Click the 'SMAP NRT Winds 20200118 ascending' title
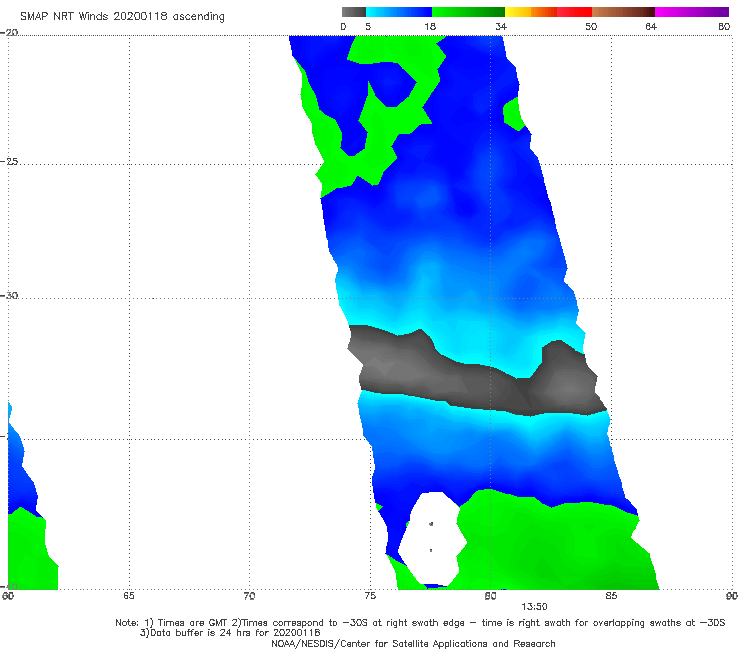The image size is (740, 650). (122, 17)
